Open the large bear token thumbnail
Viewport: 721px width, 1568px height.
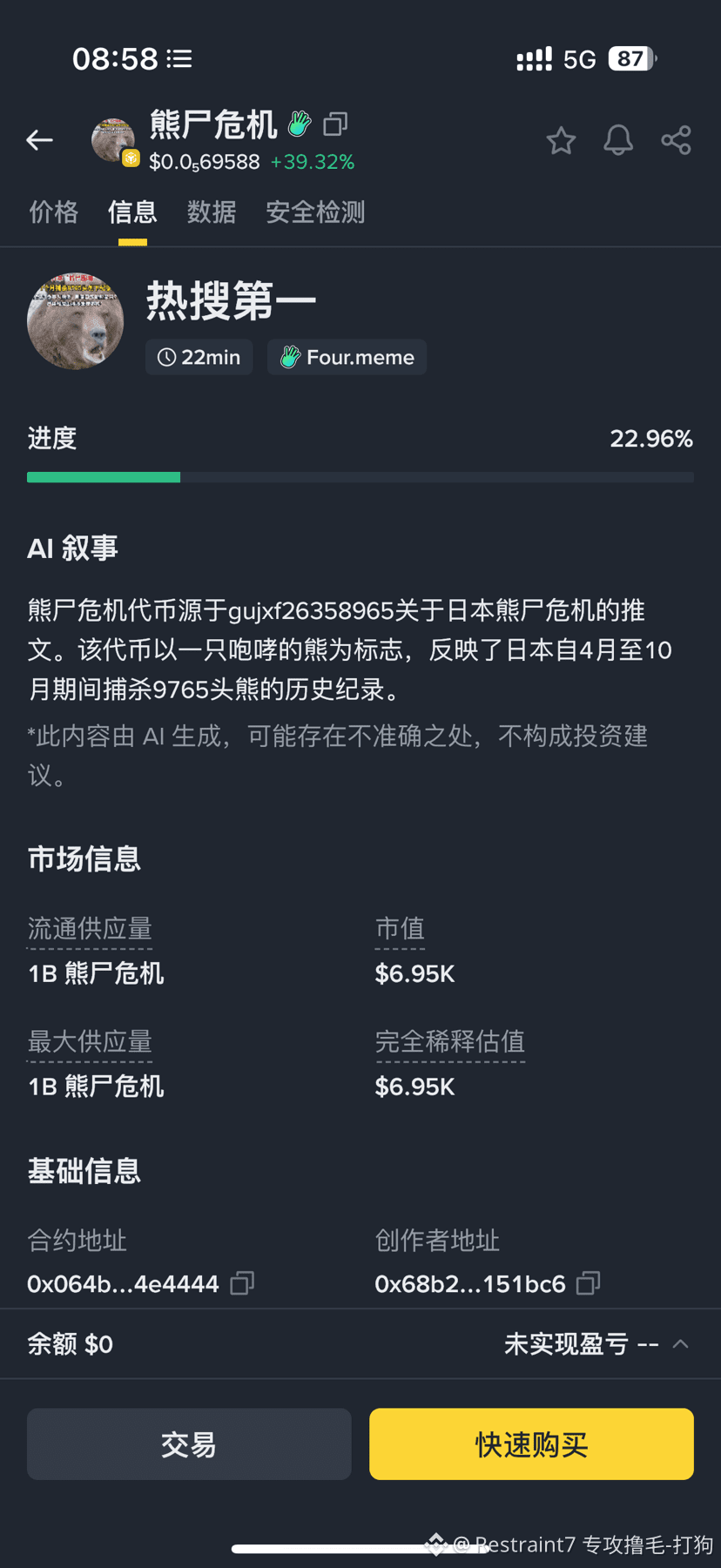coord(76,321)
